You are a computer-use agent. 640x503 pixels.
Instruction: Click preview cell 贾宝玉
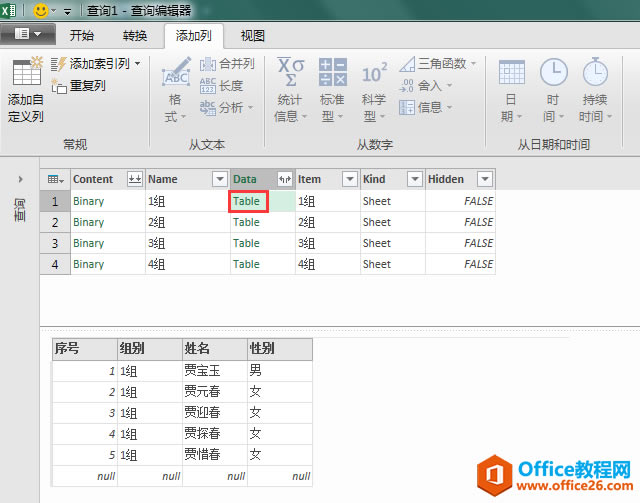pyautogui.click(x=215, y=371)
